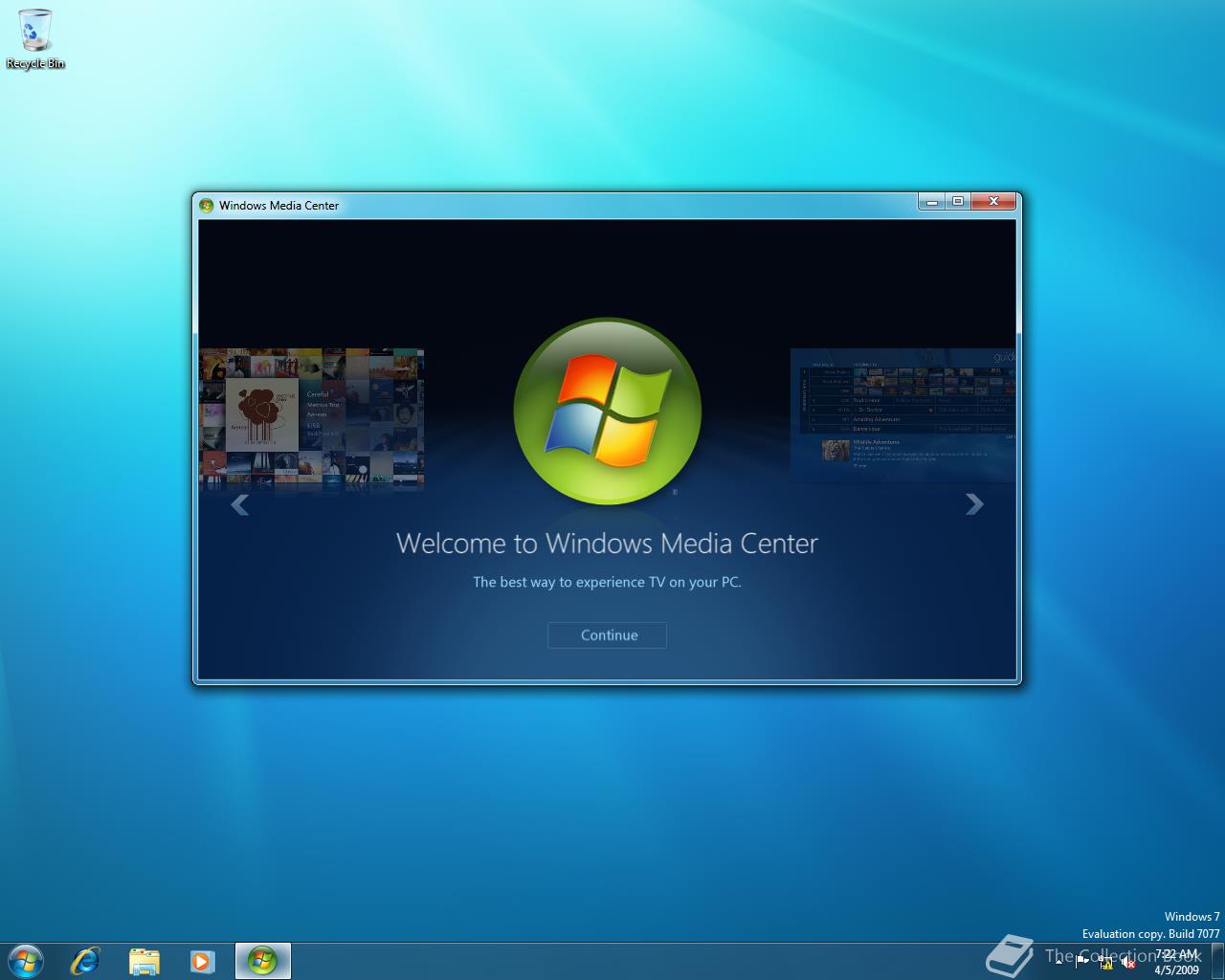
Task: Open the clock showing 7:22 AM
Action: pos(1176,962)
